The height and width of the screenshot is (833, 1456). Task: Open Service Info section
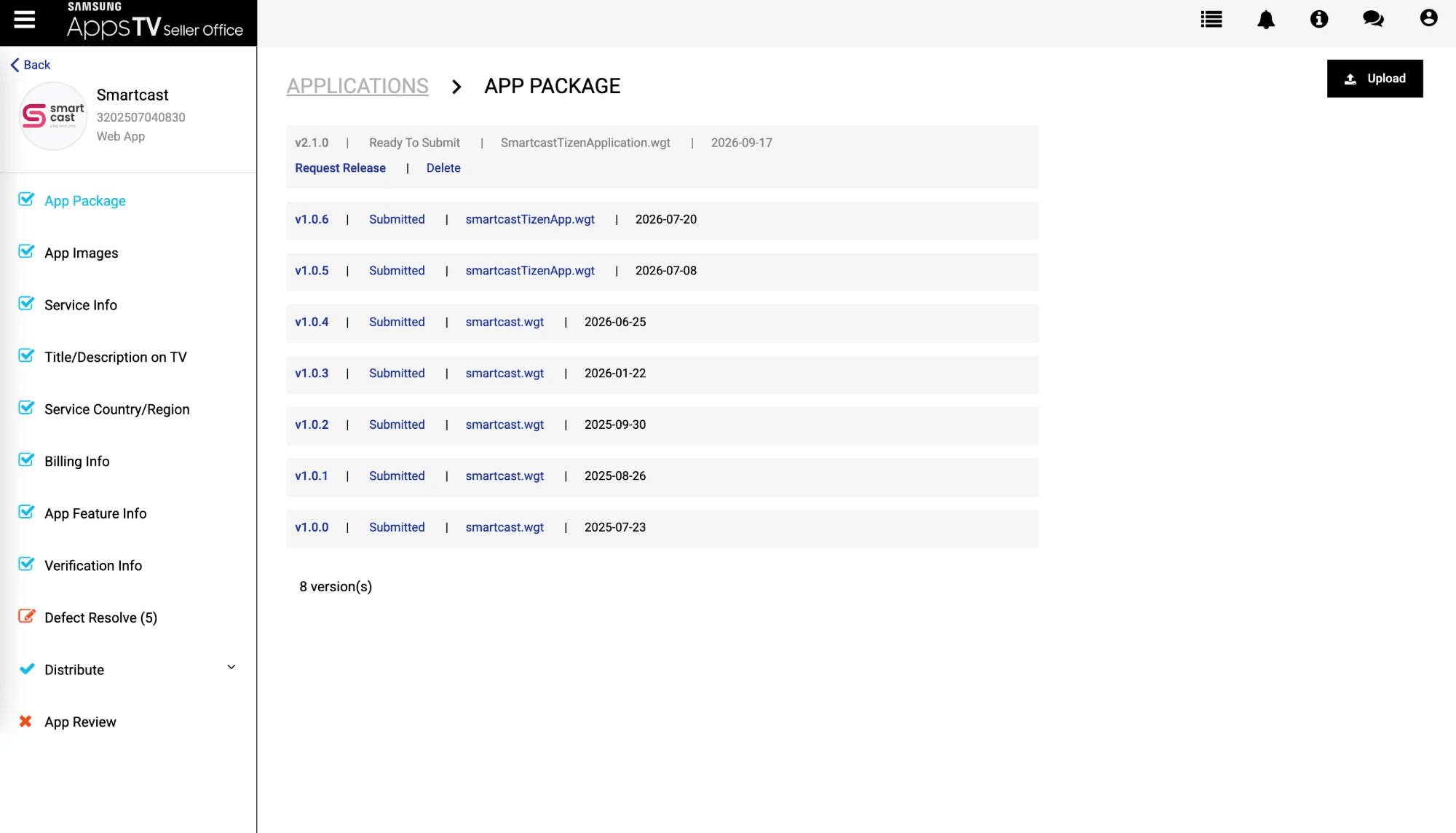81,305
